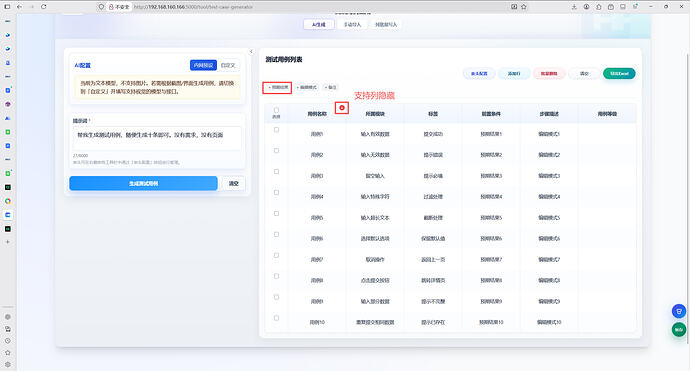Switch to the AI生成 tab
Screen dimensions: 690x371
click(x=319, y=25)
